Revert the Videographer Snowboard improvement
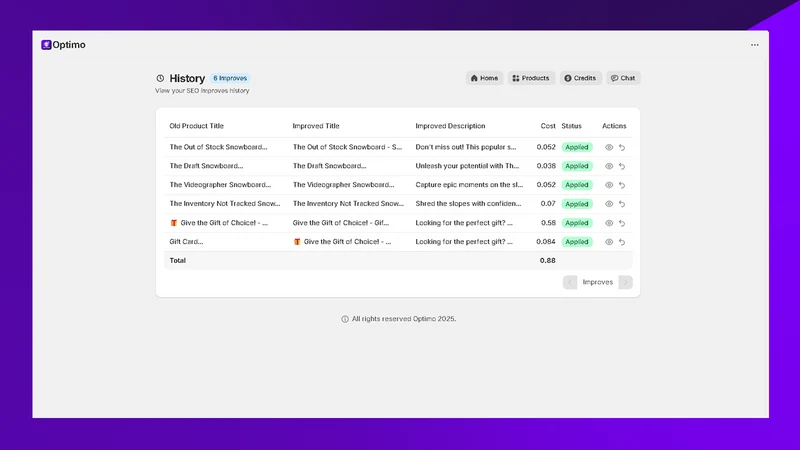 pos(622,185)
